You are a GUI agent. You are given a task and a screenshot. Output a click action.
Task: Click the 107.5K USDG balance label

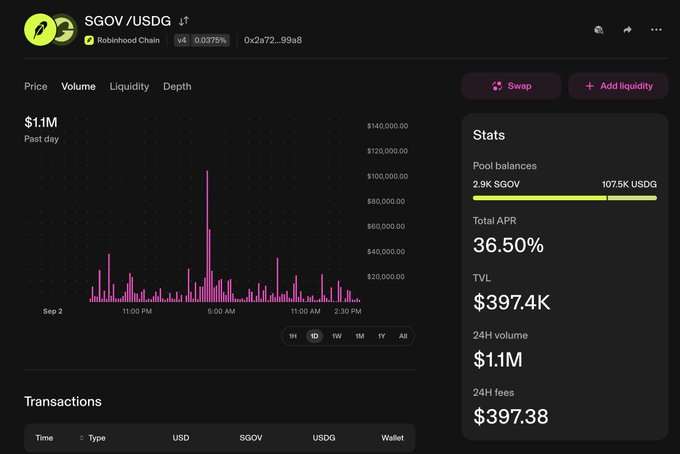(629, 184)
